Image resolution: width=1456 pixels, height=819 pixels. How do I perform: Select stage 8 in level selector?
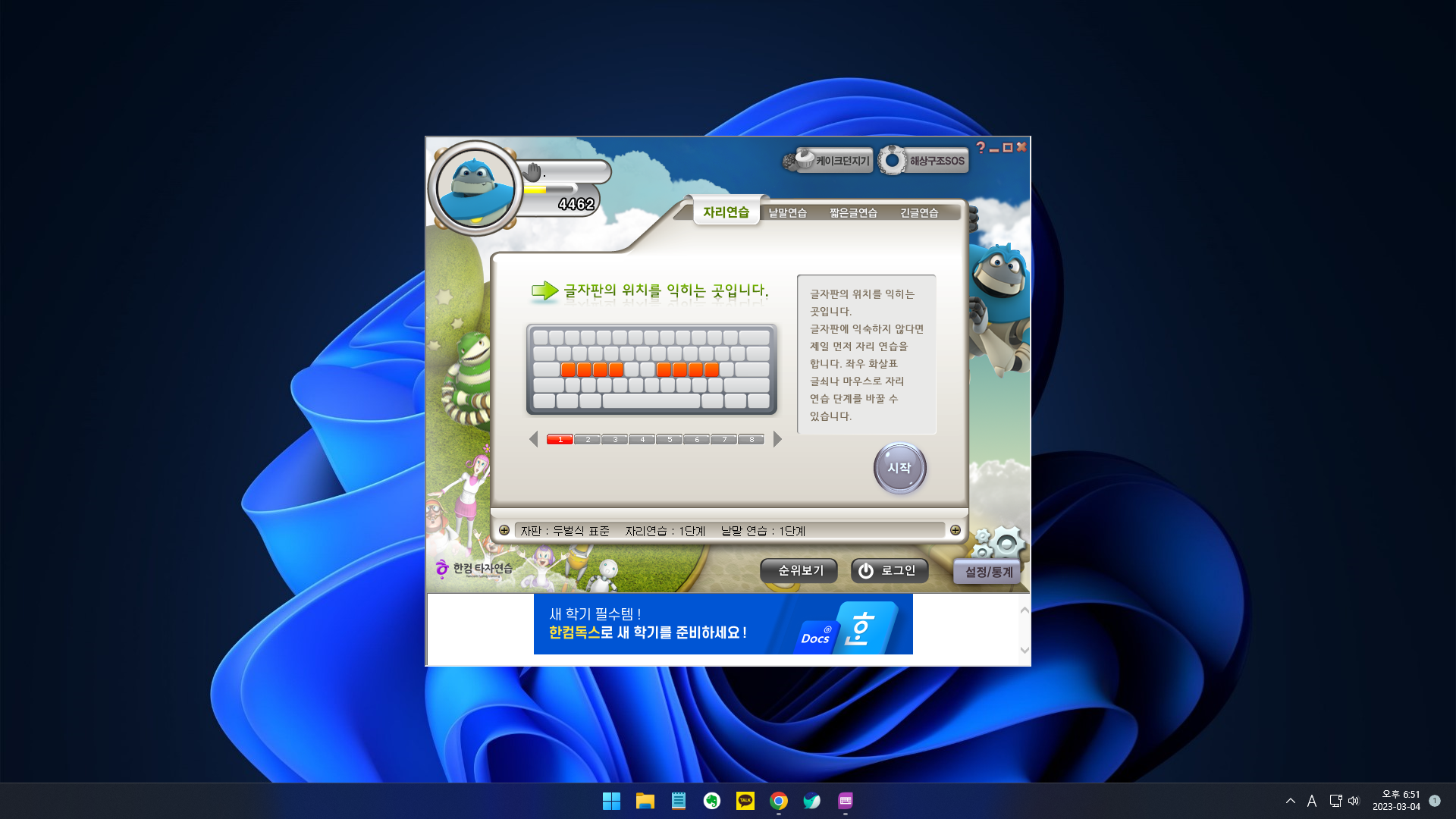pos(752,440)
